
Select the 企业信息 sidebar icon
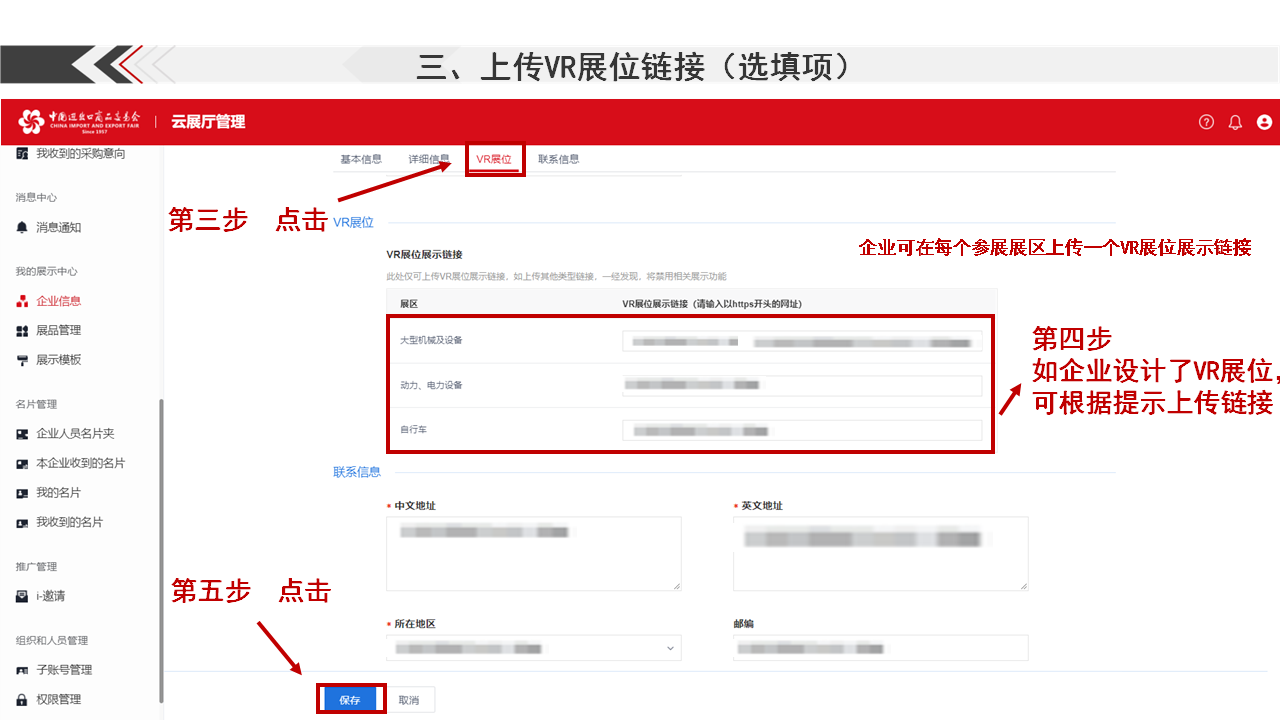pyautogui.click(x=21, y=300)
